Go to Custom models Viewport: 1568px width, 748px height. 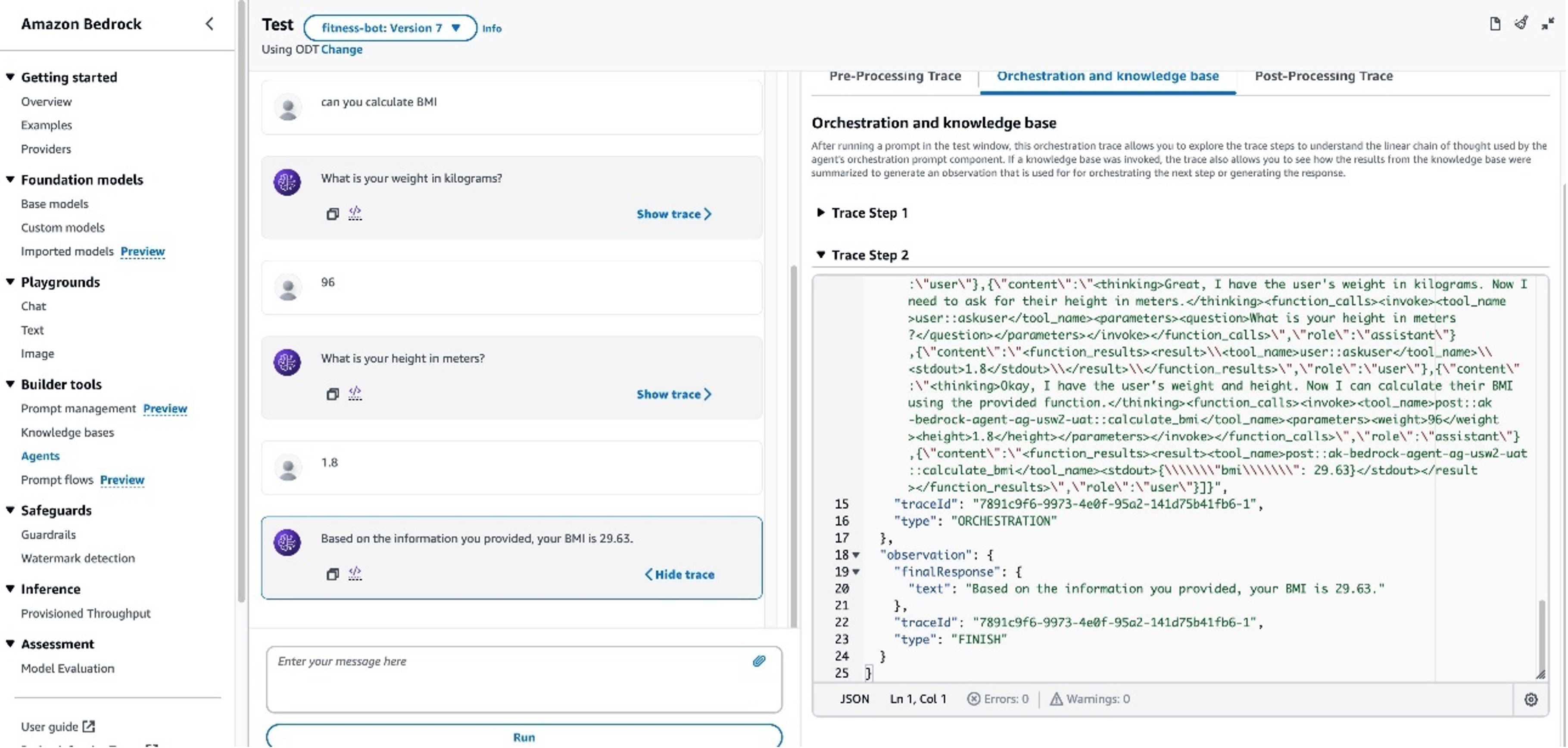pos(63,227)
